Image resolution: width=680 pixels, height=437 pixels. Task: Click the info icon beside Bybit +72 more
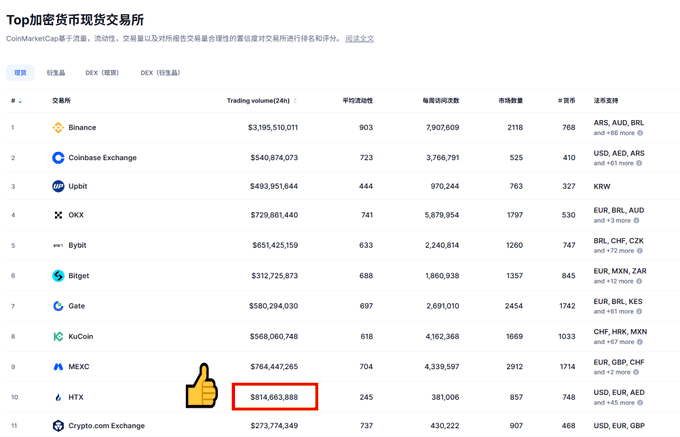point(640,251)
